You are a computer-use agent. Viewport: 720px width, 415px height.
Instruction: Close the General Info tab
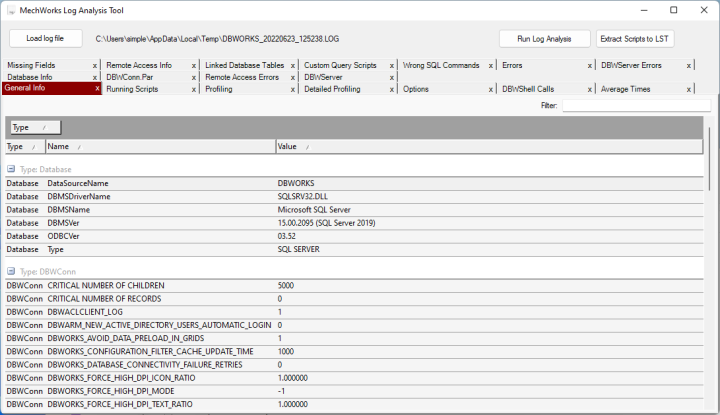click(x=97, y=88)
